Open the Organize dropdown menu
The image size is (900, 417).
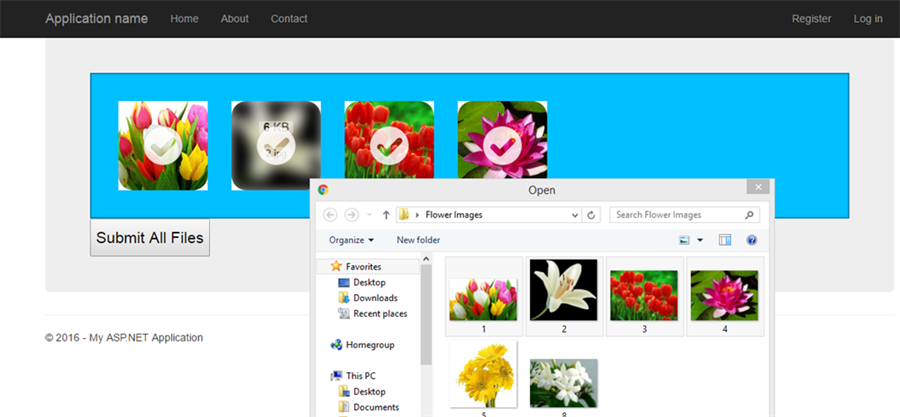[x=351, y=240]
